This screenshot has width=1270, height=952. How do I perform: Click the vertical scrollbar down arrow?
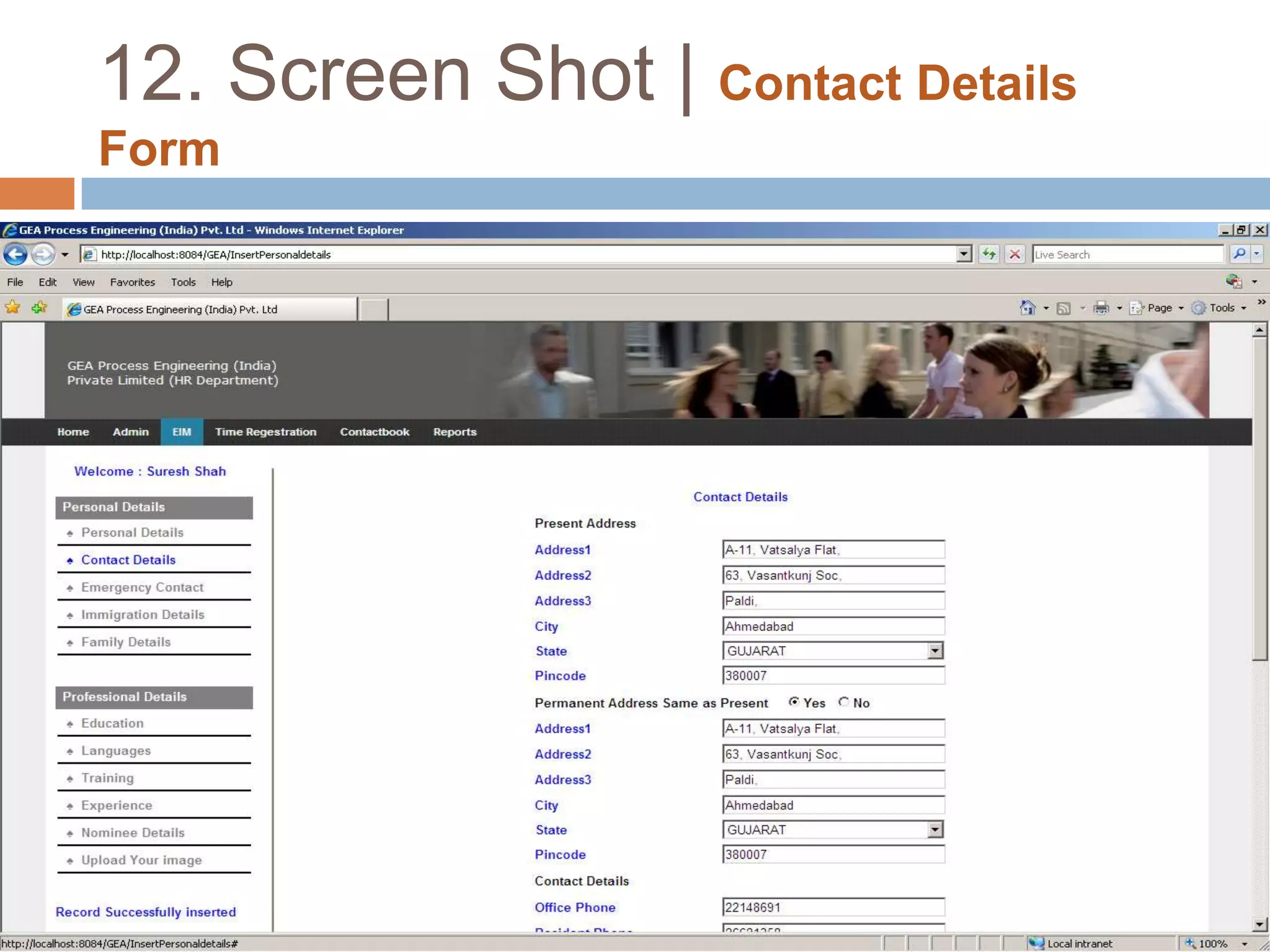pyautogui.click(x=1259, y=925)
